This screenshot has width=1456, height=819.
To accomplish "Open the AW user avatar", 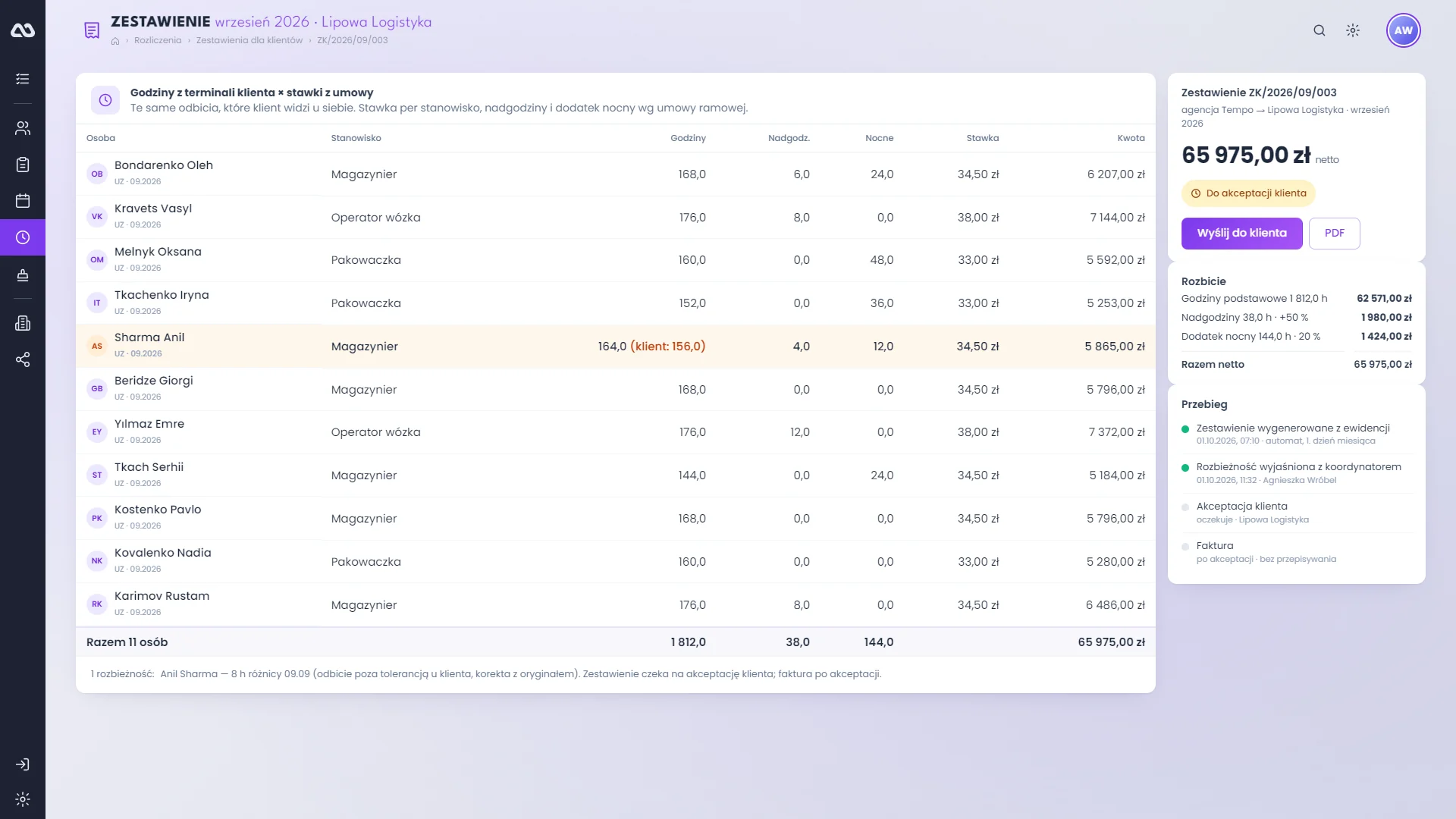I will [x=1403, y=30].
